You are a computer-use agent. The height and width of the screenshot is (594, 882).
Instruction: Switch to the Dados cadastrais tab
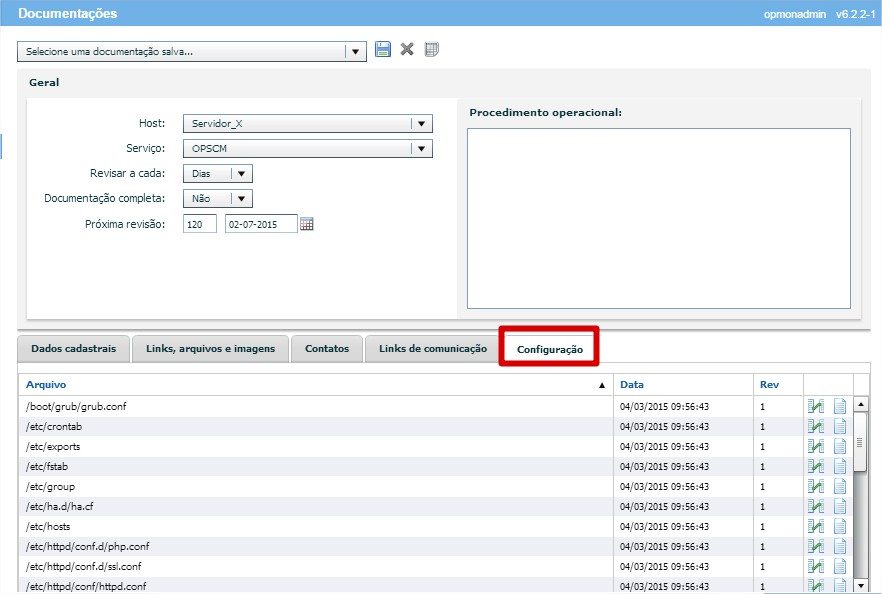pyautogui.click(x=73, y=349)
